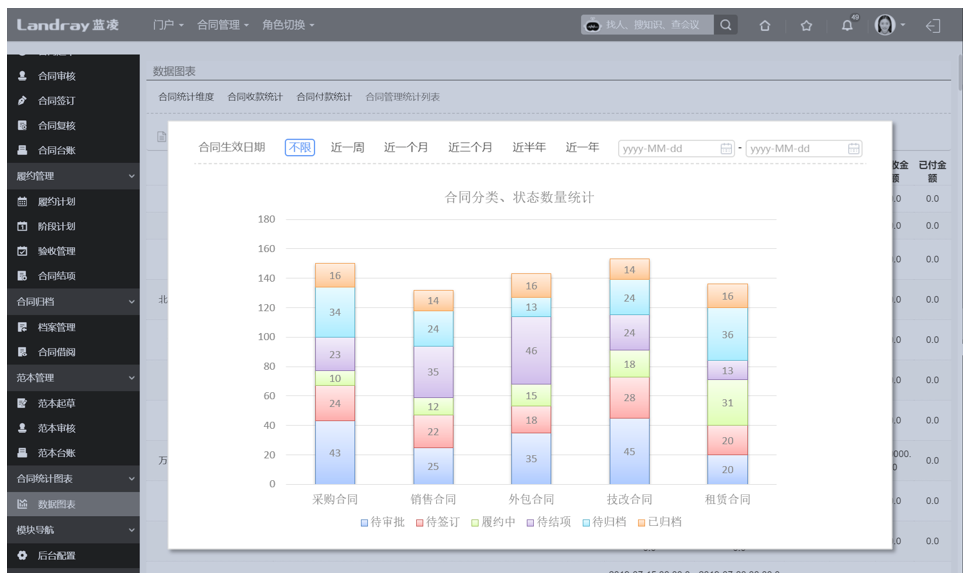Image resolution: width=970 pixels, height=583 pixels.
Task: Open the 合同管理 menu in the top bar
Action: point(220,25)
